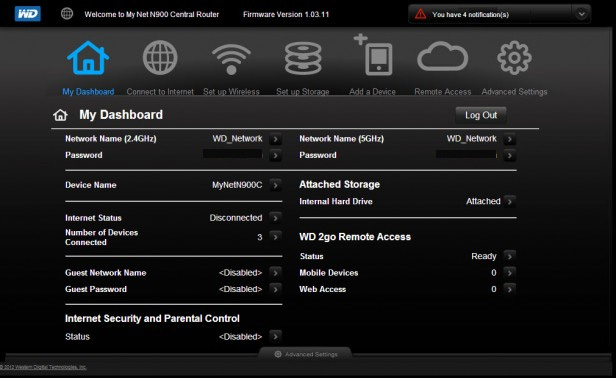This screenshot has height=378, width=616.
Task: Click the 2.4GHz password masked field
Action: 233,154
